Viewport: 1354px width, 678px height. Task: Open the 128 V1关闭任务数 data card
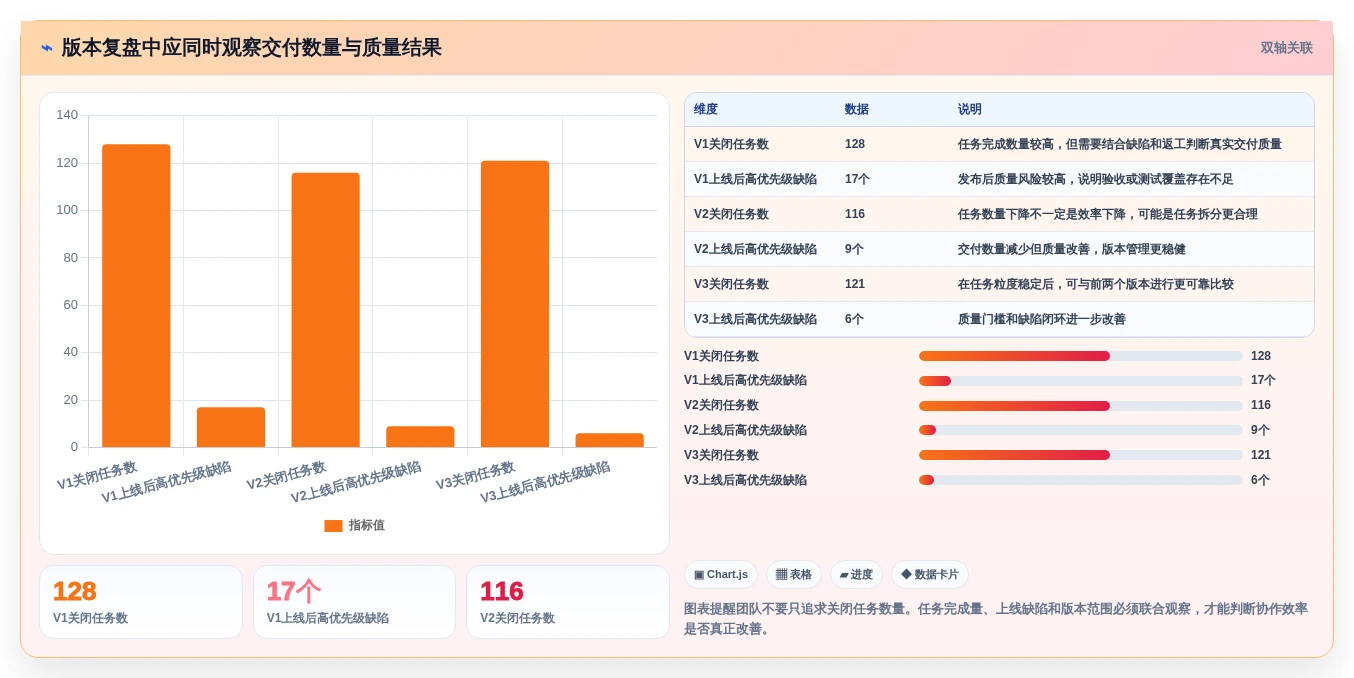[x=141, y=602]
